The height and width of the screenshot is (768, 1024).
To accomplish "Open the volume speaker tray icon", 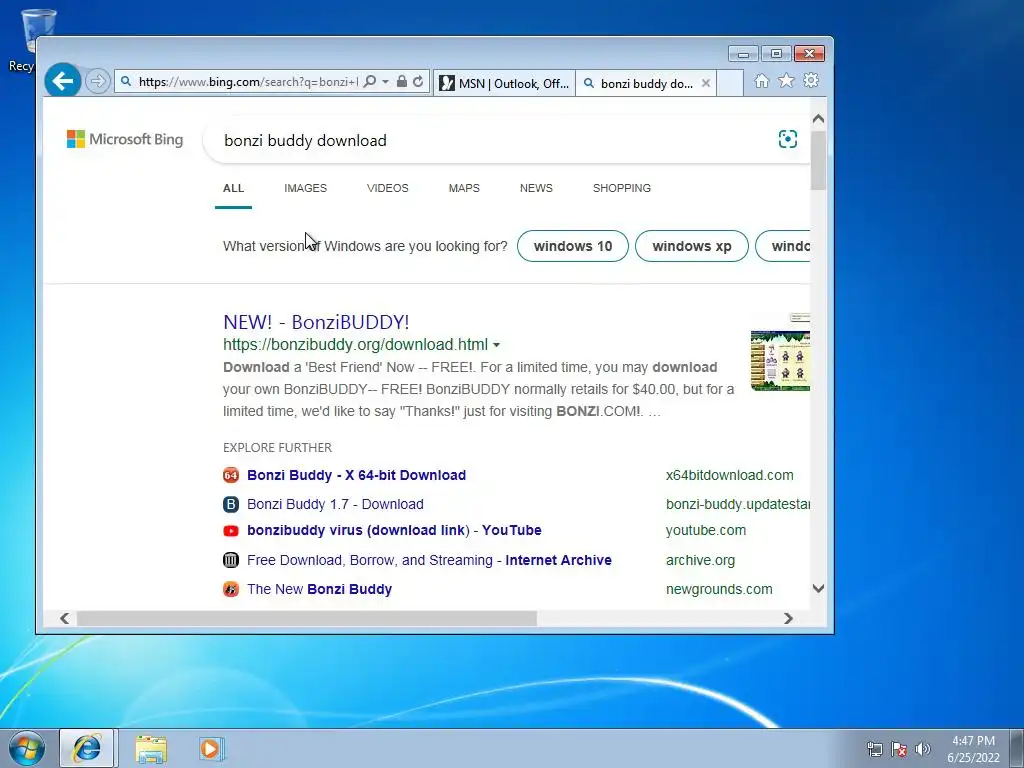I will (922, 749).
